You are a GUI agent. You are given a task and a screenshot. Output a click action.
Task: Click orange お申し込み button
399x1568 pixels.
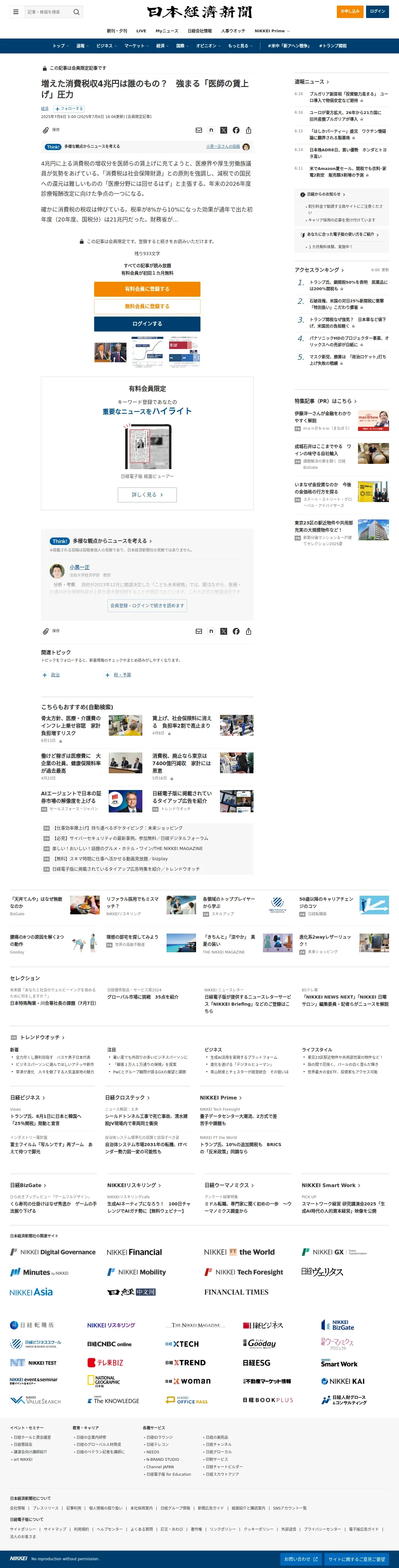[350, 11]
